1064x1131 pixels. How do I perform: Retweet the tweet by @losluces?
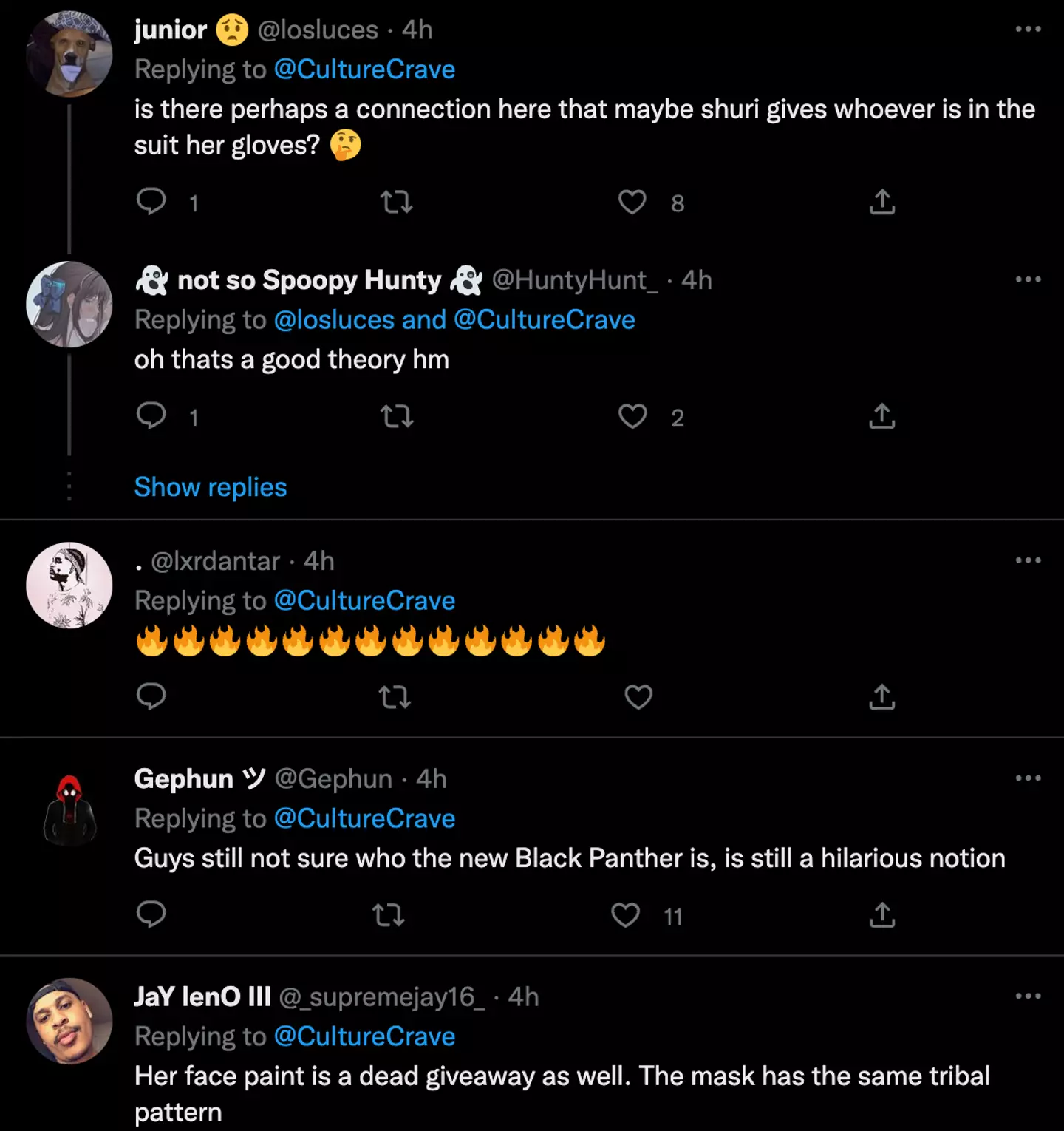click(396, 202)
